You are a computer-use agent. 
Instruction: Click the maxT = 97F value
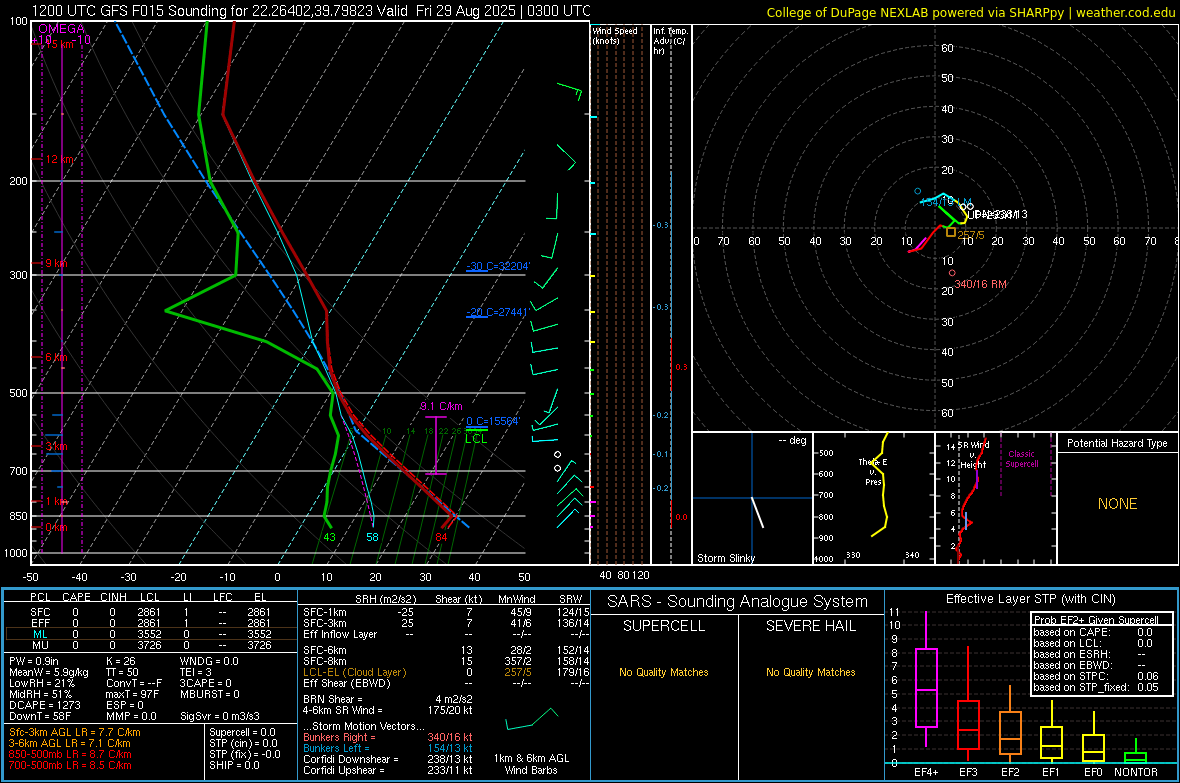click(x=132, y=694)
